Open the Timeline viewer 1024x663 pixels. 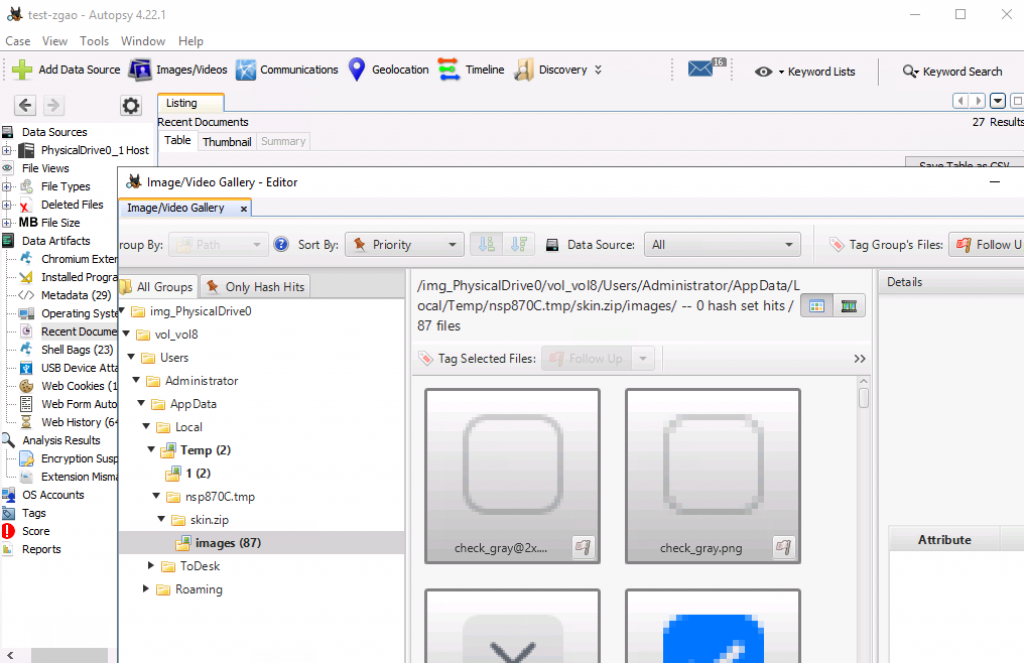471,70
